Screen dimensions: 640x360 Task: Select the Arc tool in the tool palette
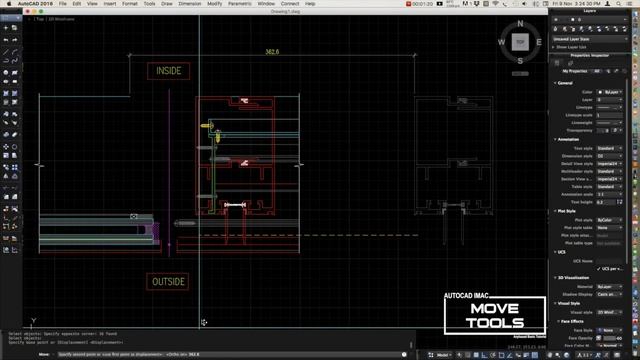(15, 52)
